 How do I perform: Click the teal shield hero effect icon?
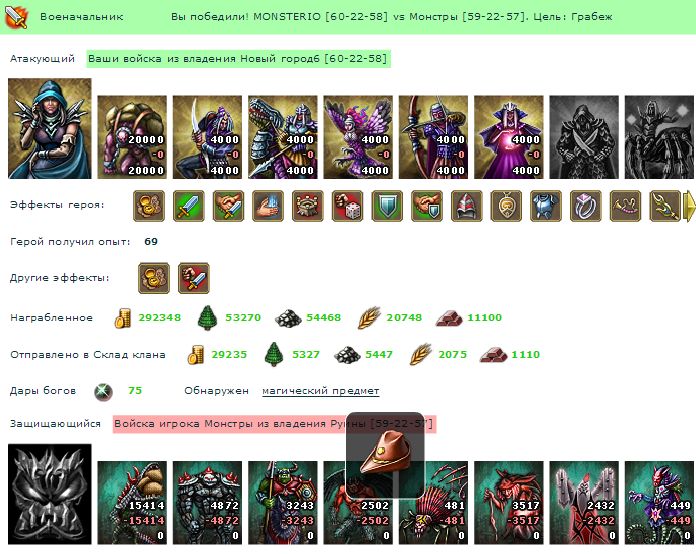(x=387, y=206)
